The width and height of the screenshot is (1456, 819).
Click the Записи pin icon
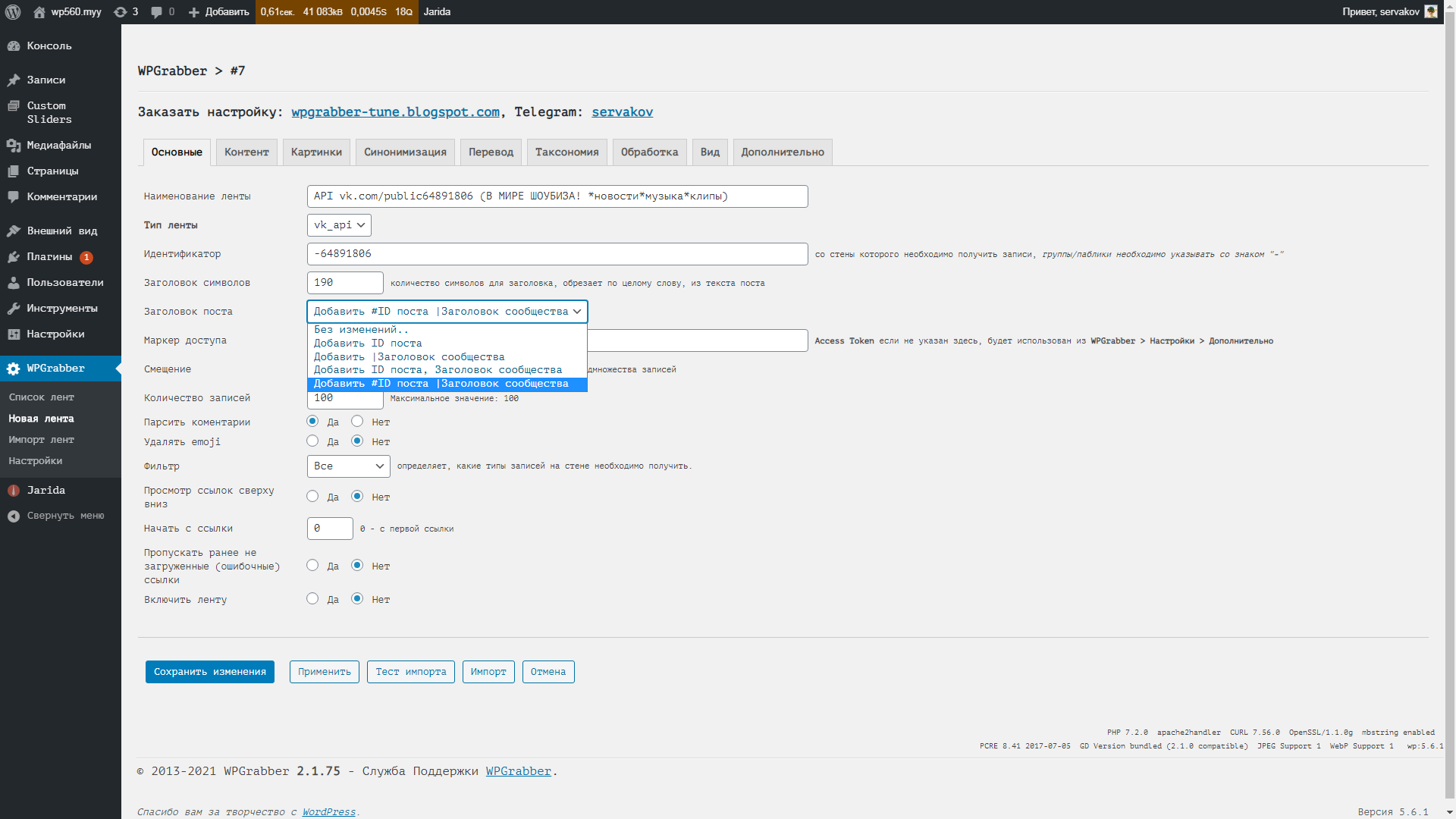14,80
